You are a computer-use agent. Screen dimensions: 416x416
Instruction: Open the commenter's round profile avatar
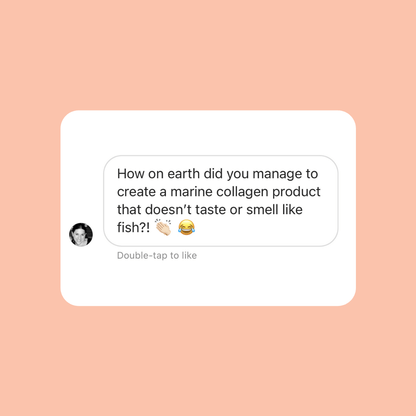pyautogui.click(x=81, y=235)
